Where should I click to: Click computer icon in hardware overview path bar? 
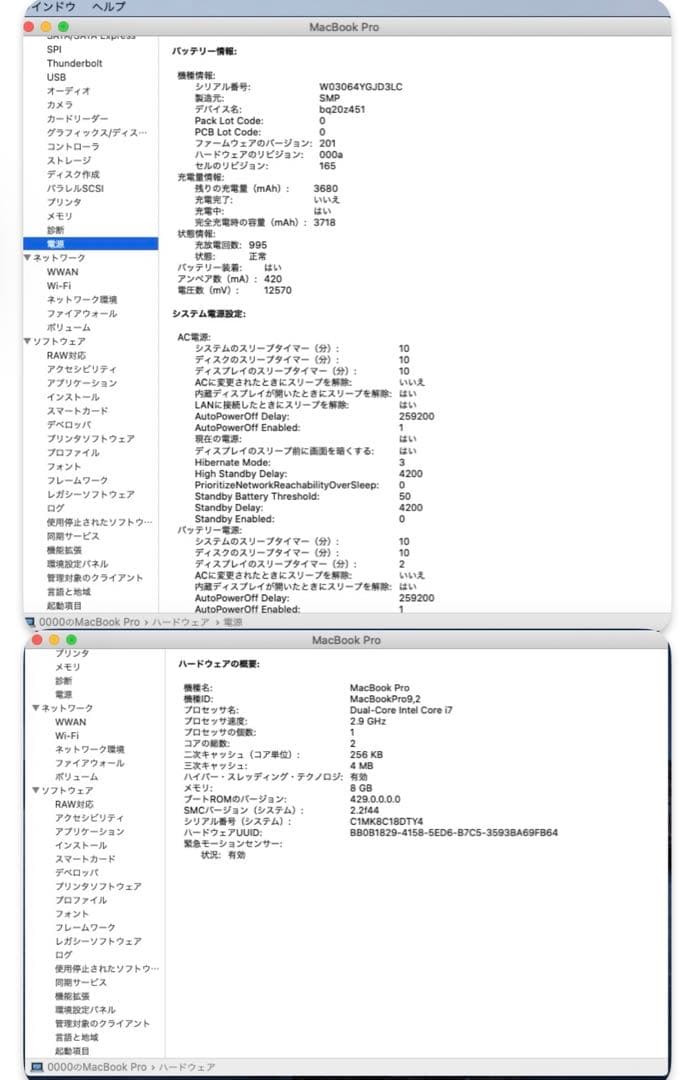tap(38, 1067)
